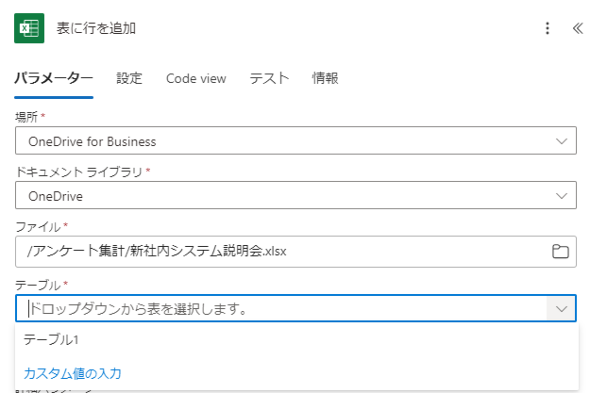Open the three-dot more options menu
Image resolution: width=590 pixels, height=393 pixels.
(x=547, y=28)
